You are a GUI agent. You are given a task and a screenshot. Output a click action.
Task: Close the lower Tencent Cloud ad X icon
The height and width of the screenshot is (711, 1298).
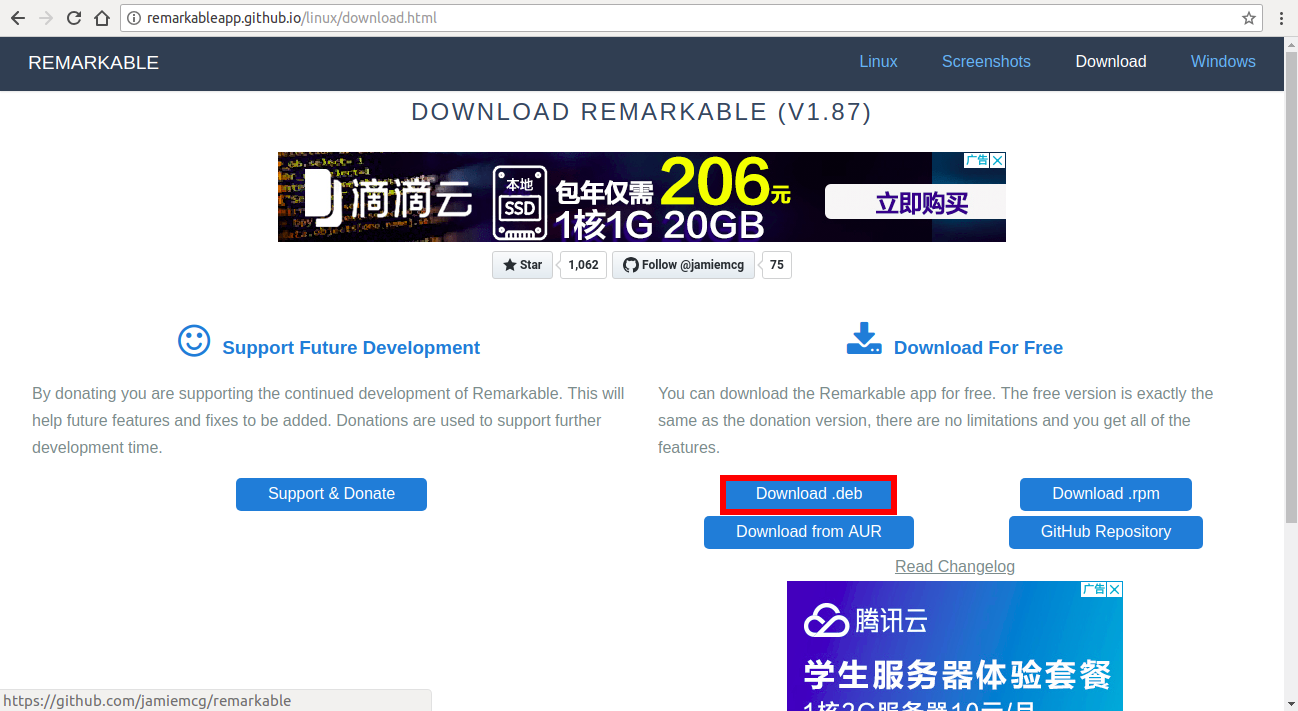1115,589
